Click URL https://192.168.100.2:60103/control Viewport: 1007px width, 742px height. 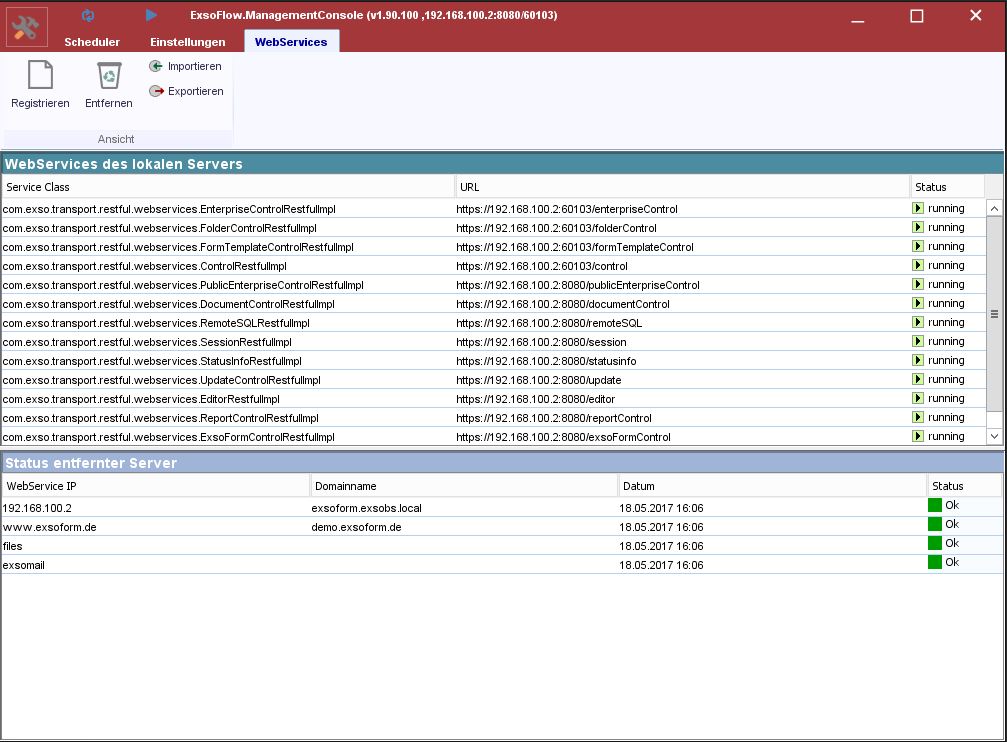542,266
